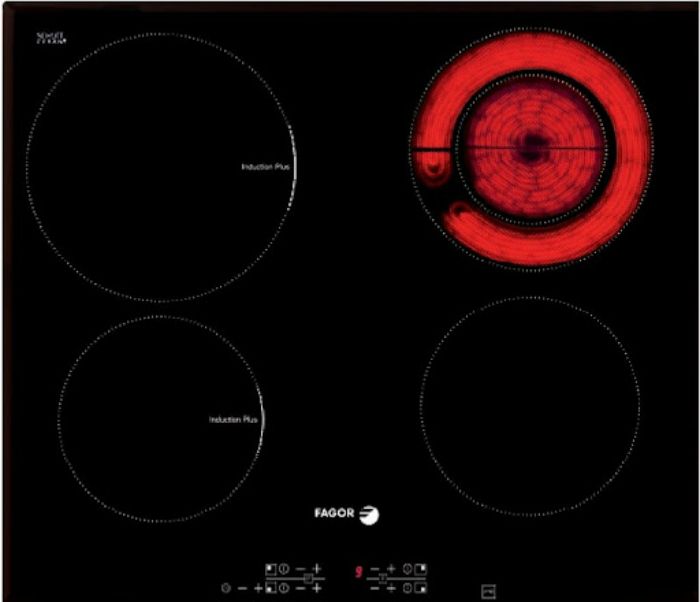Select upper-row zone square in right control group
This screenshot has width=700, height=602.
pos(421,570)
